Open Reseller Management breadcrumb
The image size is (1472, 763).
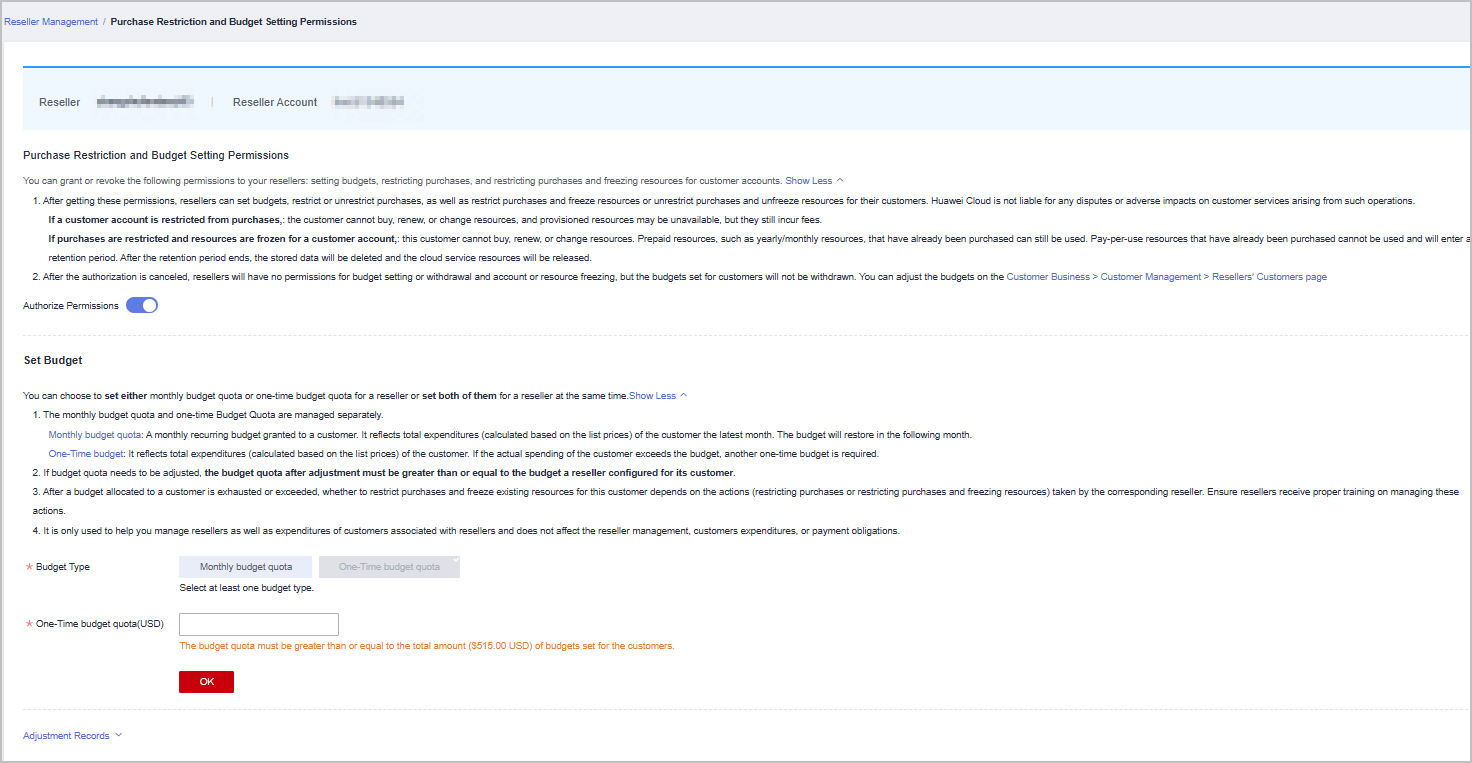pos(51,21)
